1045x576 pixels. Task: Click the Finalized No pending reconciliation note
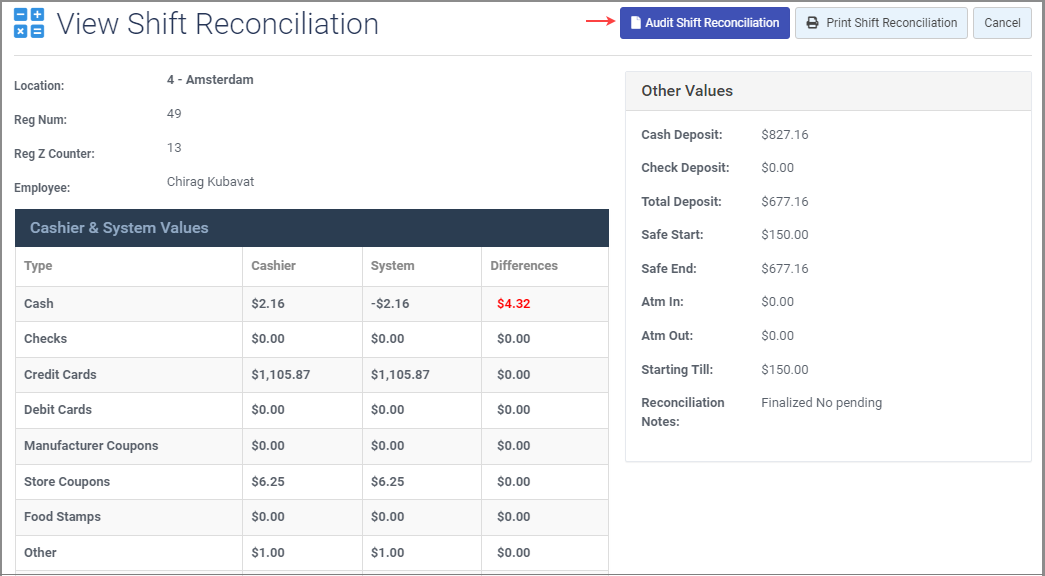(821, 403)
